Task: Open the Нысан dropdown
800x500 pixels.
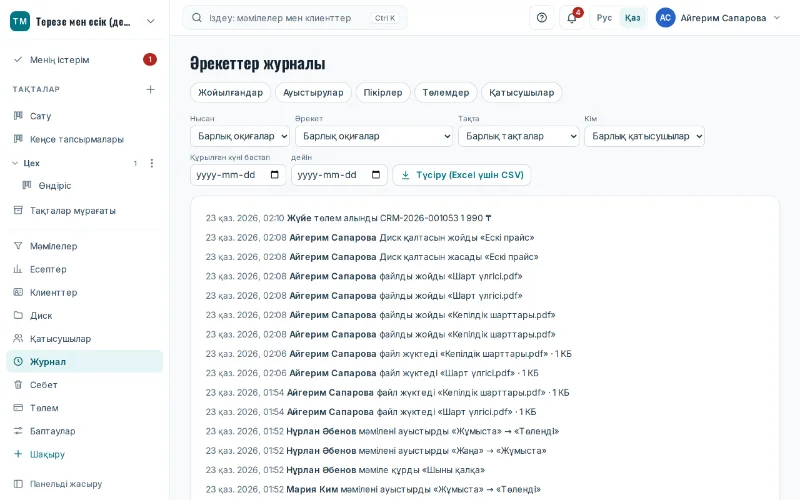Action: click(240, 136)
